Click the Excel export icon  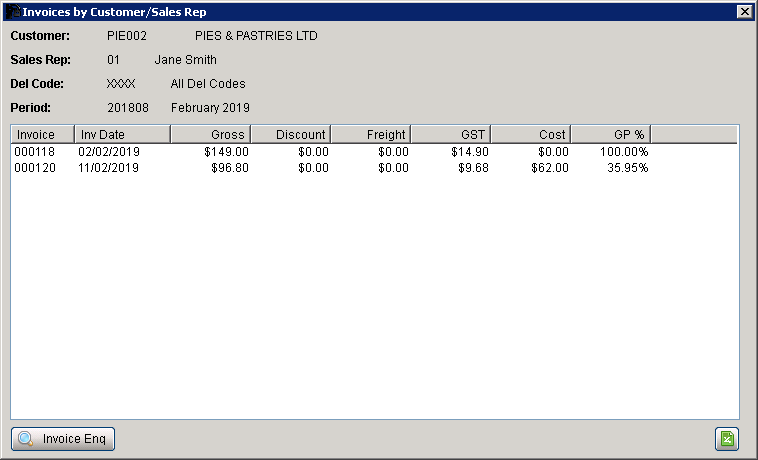click(x=727, y=439)
